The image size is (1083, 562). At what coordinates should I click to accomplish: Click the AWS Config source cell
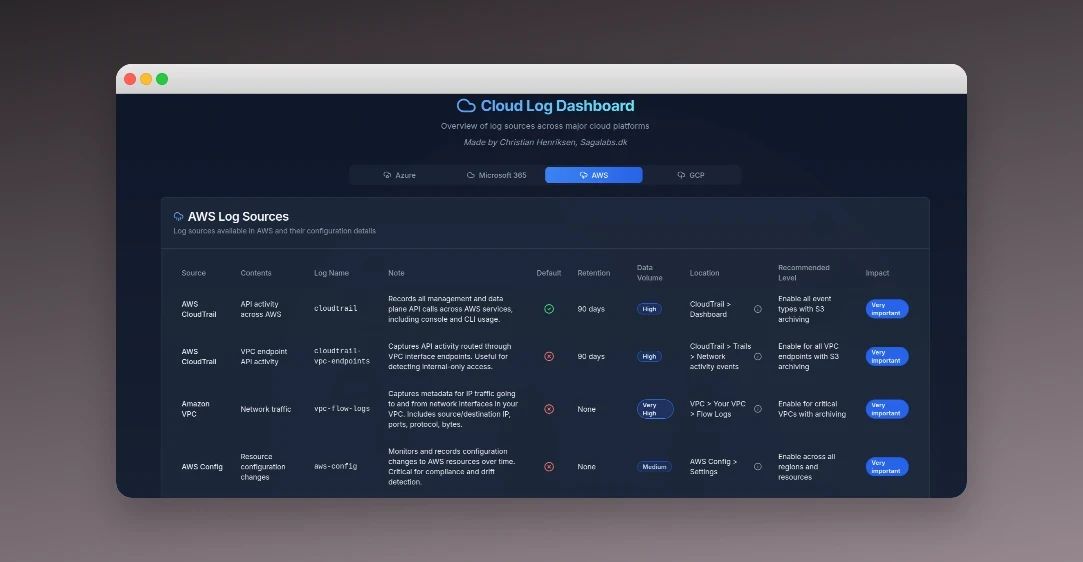tap(202, 467)
